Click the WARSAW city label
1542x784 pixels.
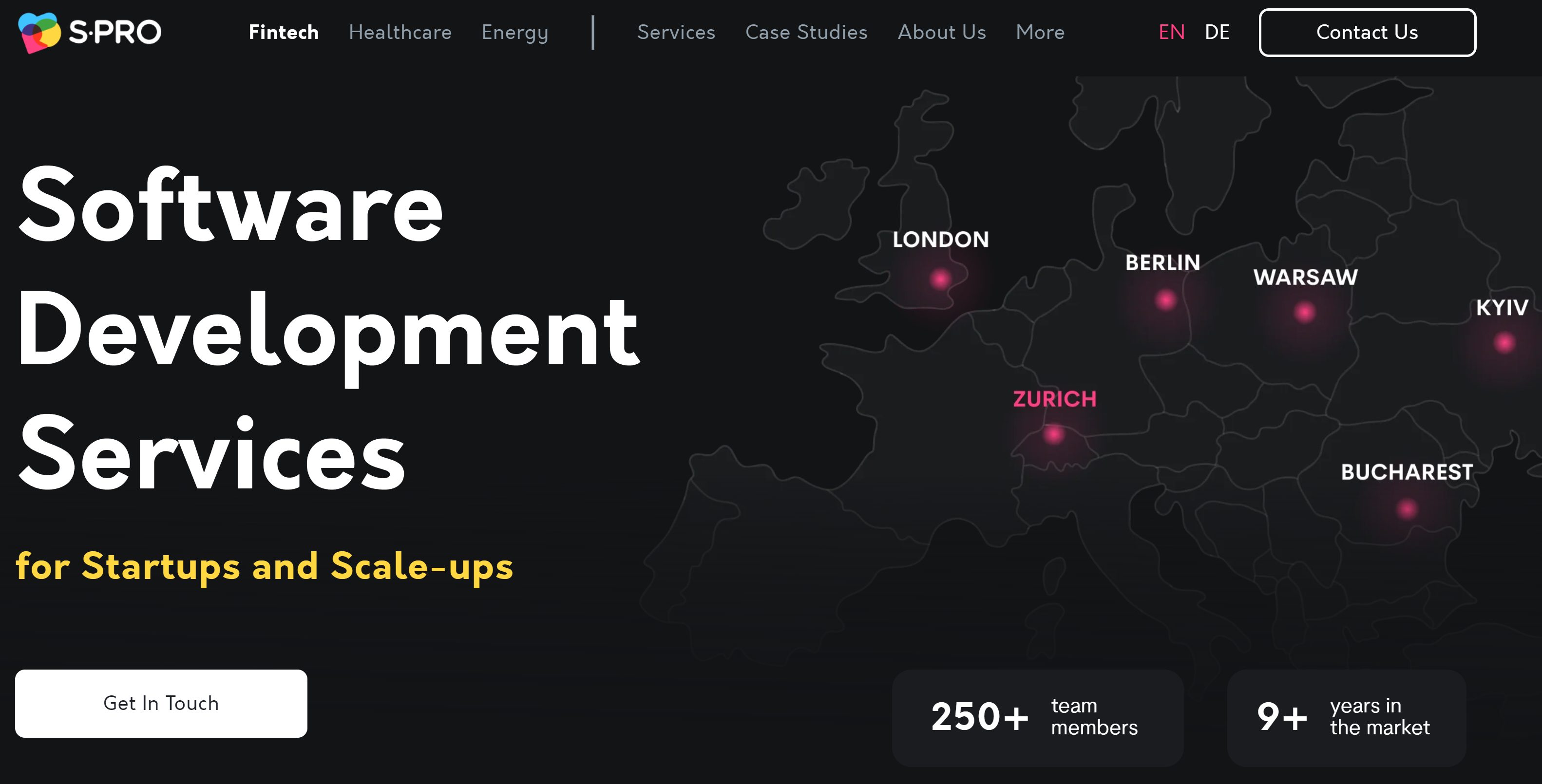(x=1306, y=277)
